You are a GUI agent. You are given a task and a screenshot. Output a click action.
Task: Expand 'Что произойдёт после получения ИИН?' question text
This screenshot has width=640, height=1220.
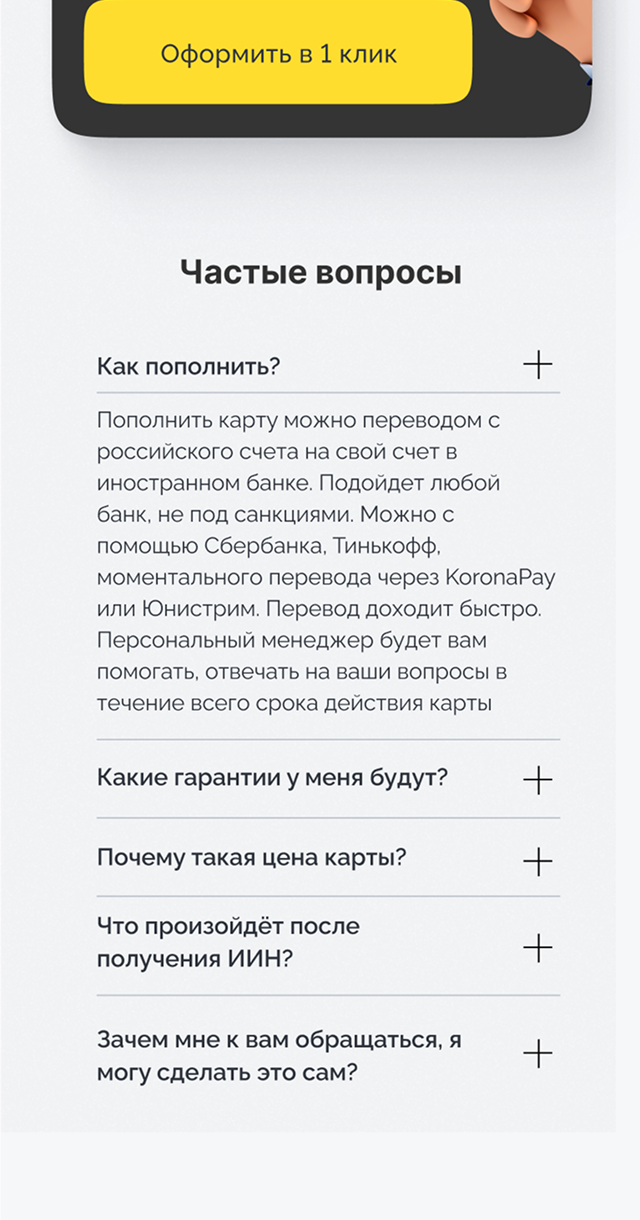coord(228,942)
